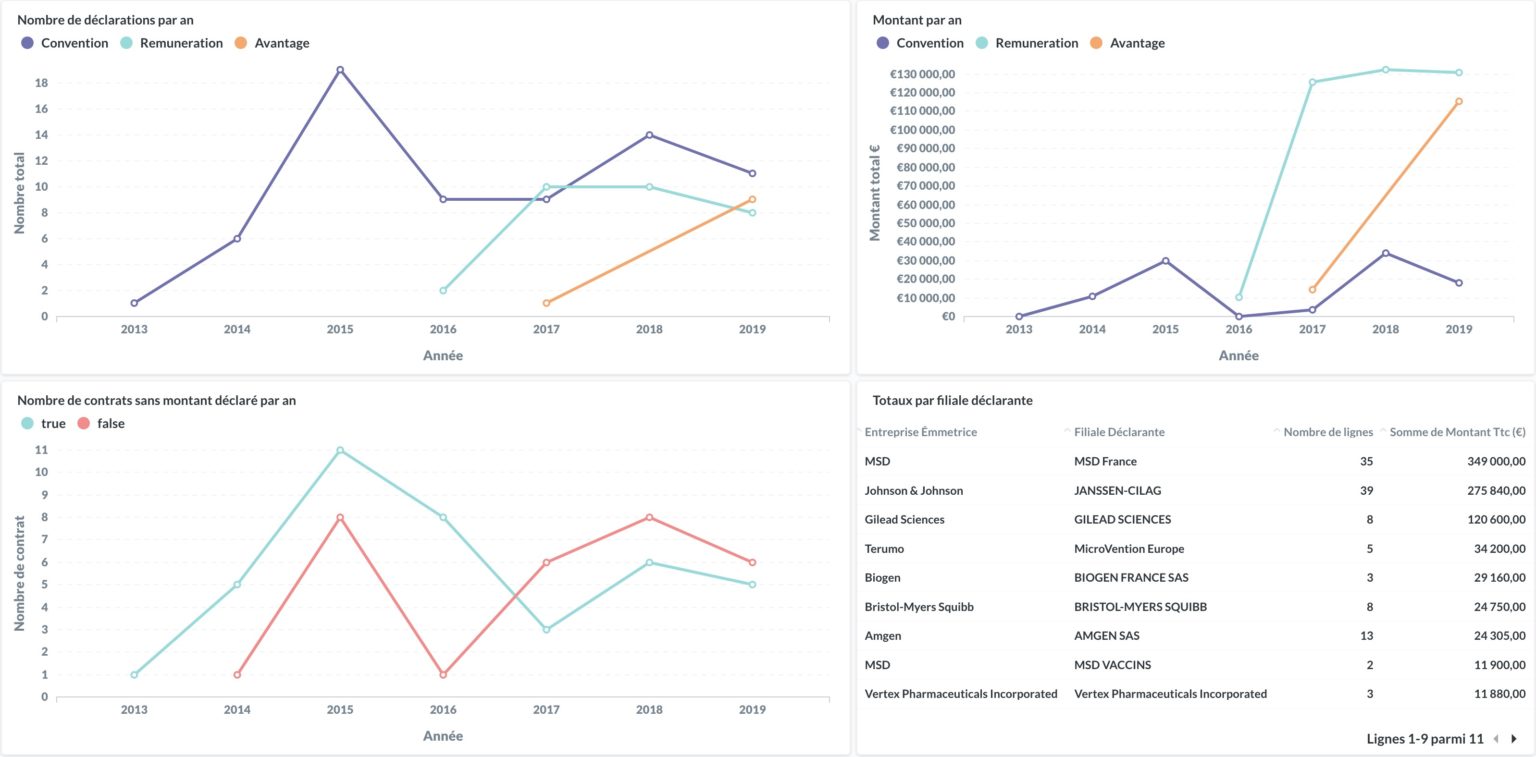
Task: Toggle Convention series in the Montant par an legend
Action: tap(920, 43)
